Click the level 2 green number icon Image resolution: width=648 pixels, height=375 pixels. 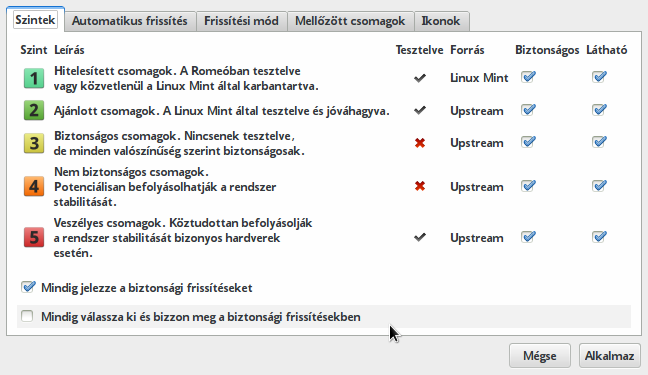34,110
